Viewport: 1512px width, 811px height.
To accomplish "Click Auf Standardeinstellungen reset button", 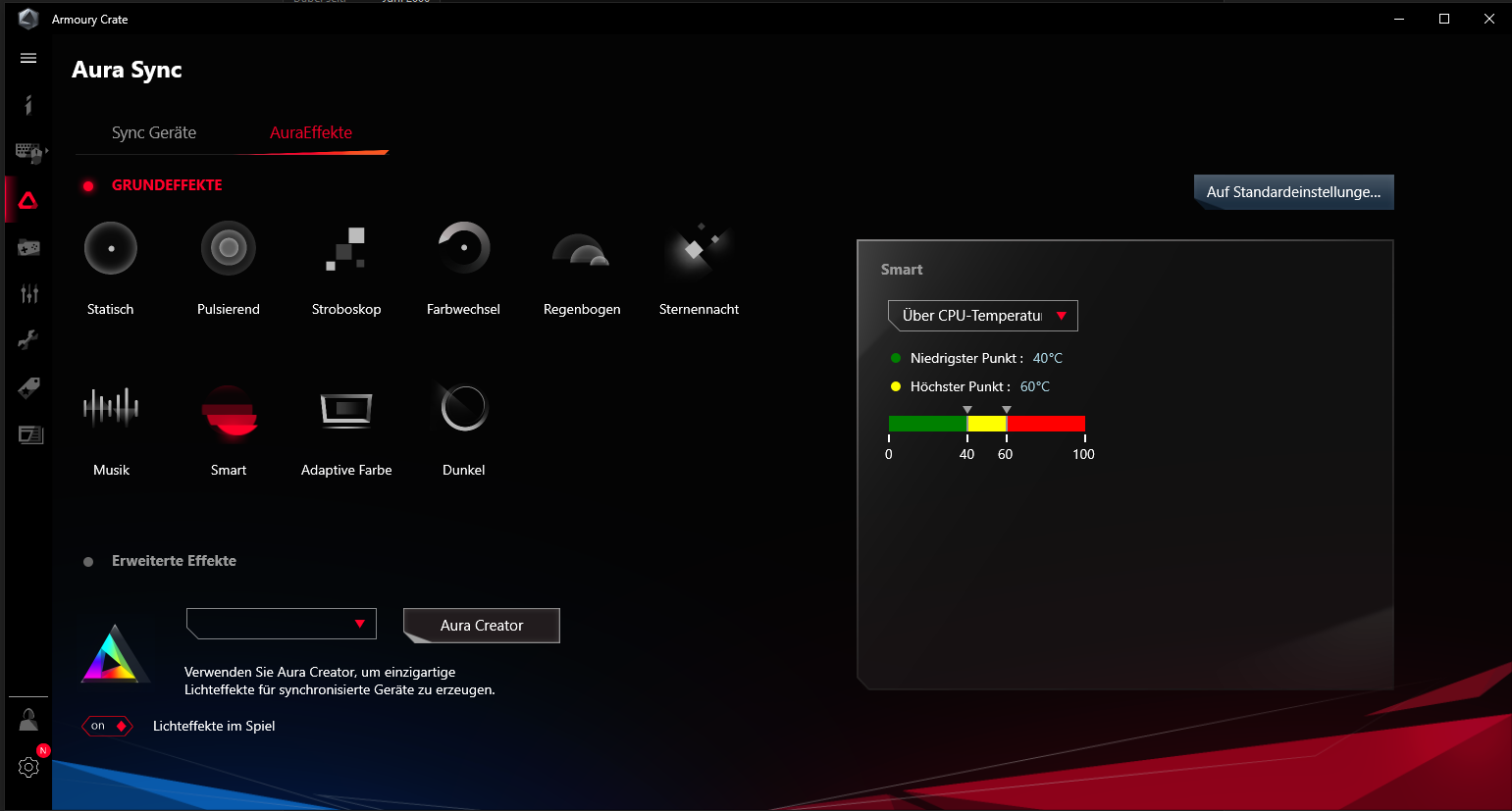I will (x=1294, y=192).
